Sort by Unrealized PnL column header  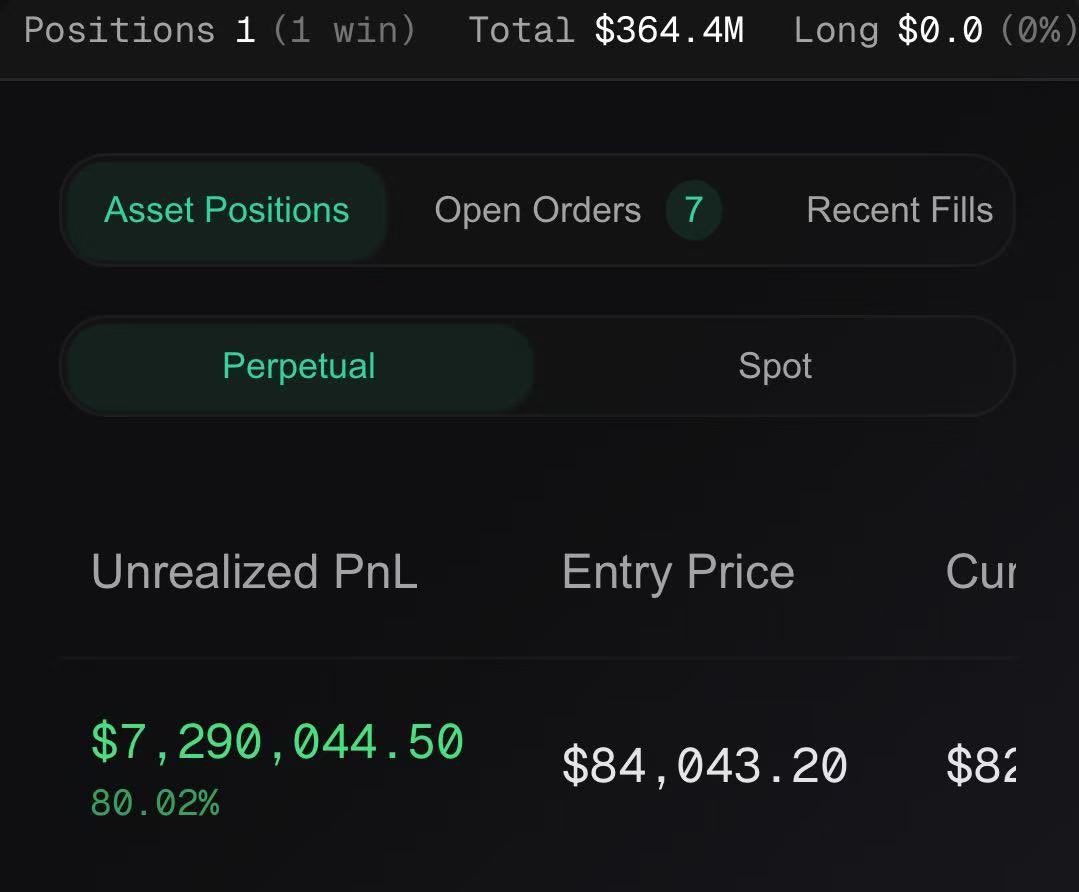click(255, 571)
